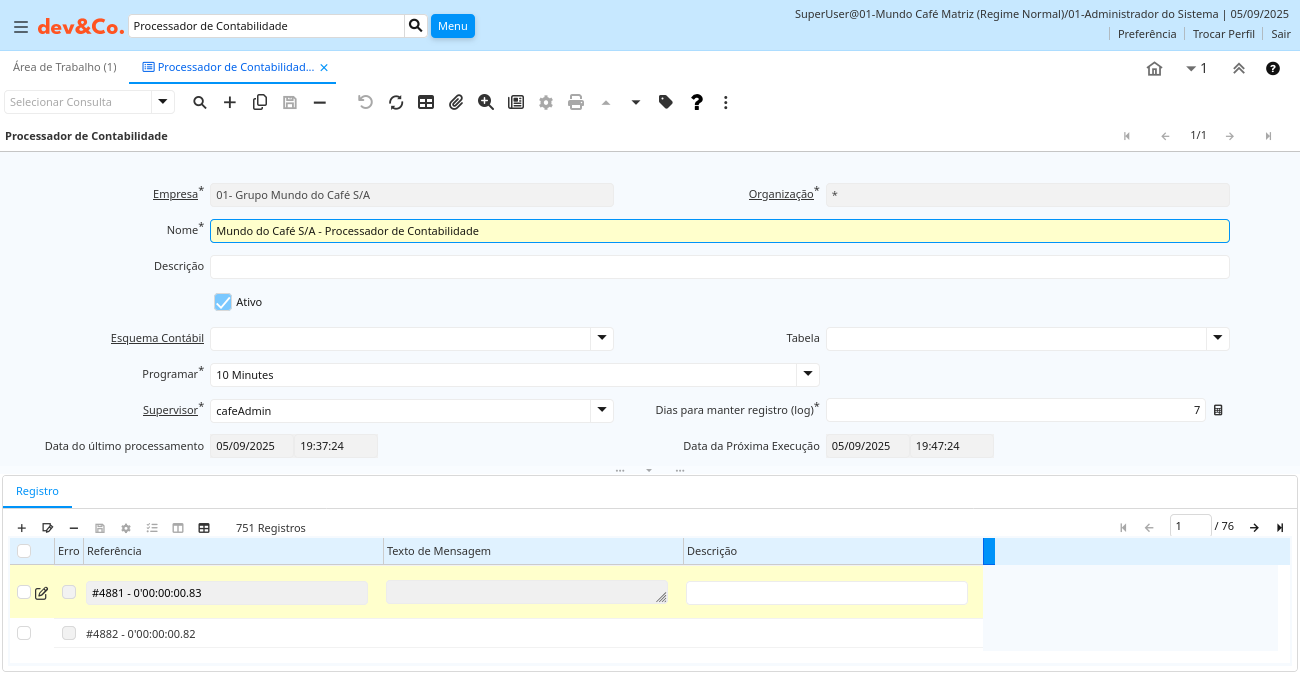The height and width of the screenshot is (674, 1300).
Task: Edit record #4881 with pencil icon
Action: pos(41,593)
